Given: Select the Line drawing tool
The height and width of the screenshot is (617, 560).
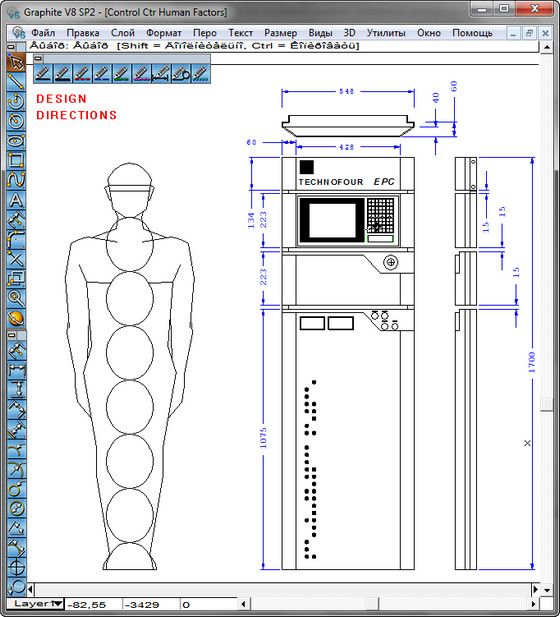Looking at the screenshot, I should [17, 81].
